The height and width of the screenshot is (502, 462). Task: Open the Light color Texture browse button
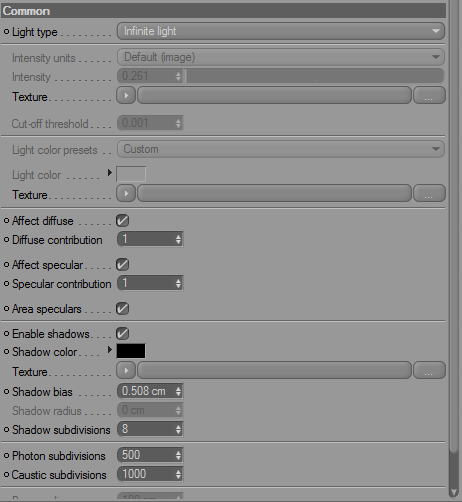tap(429, 193)
